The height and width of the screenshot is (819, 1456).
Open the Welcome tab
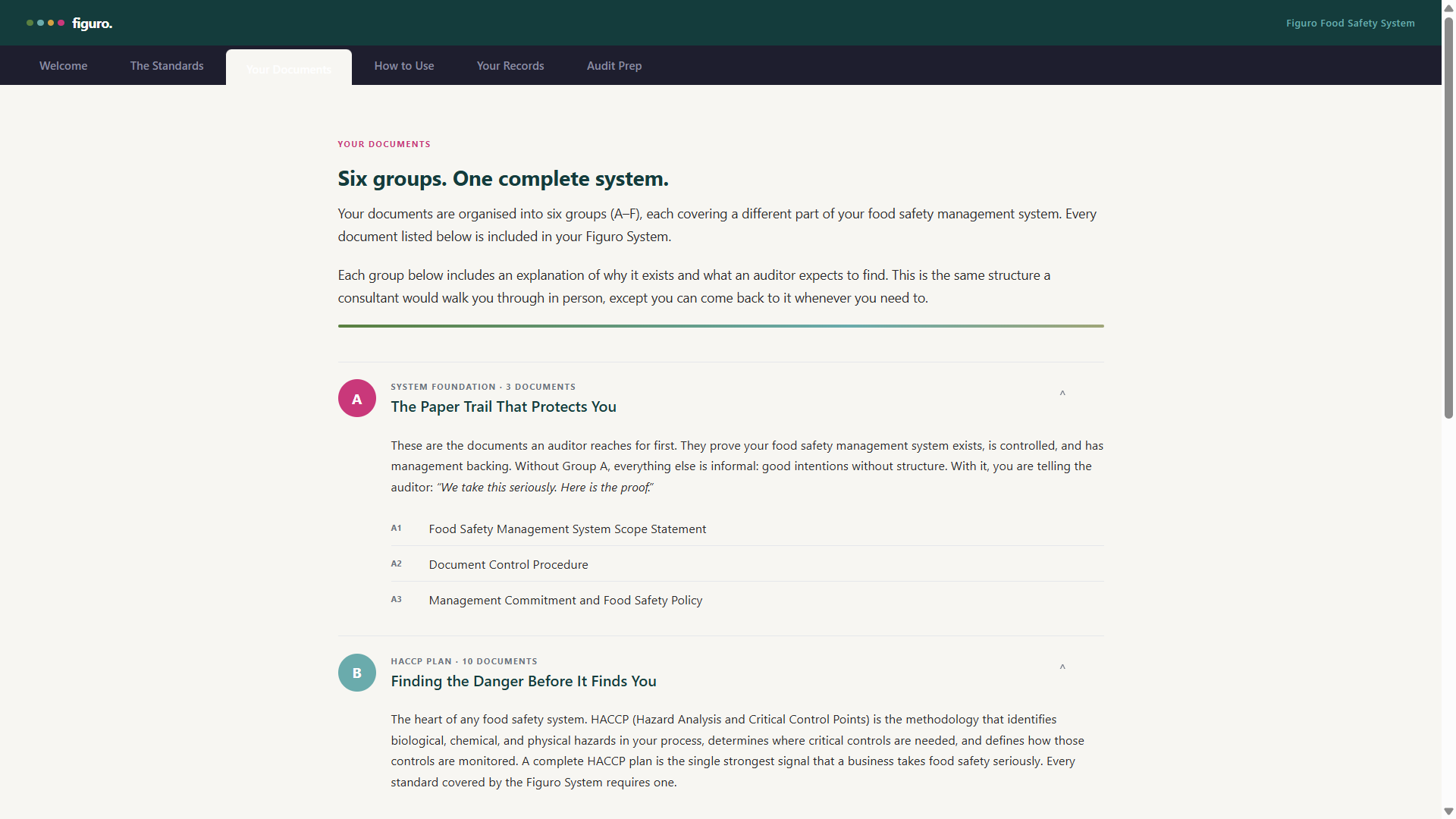(64, 66)
